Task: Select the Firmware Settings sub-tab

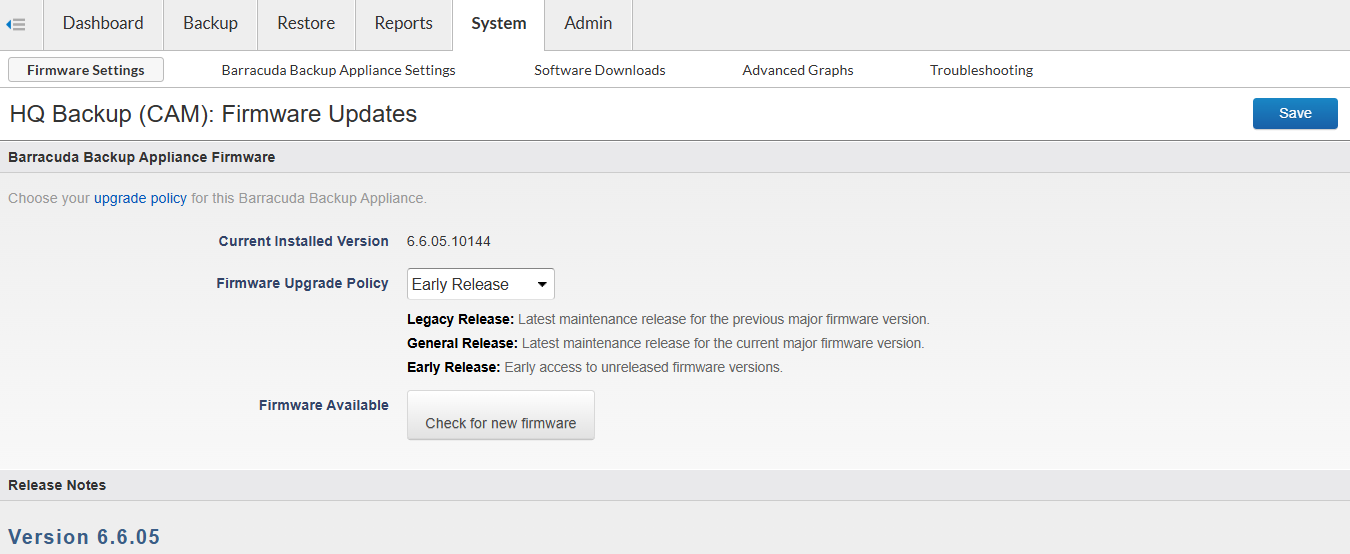Action: click(x=86, y=70)
